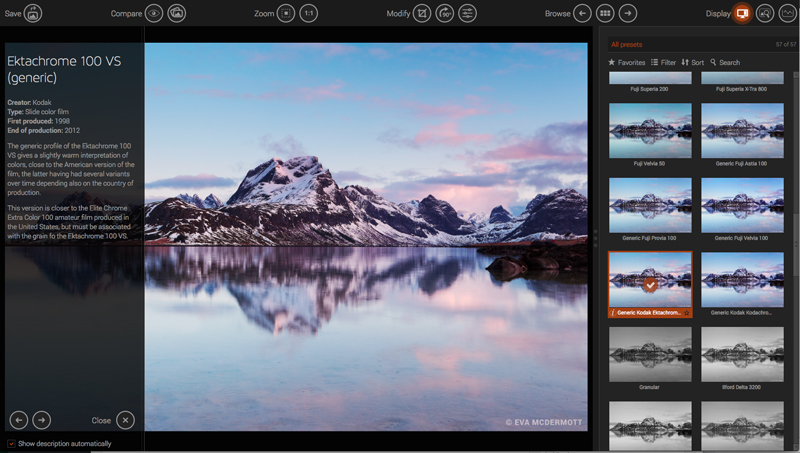This screenshot has height=453, width=800.
Task: Show the loupe Display icon
Action: [x=765, y=13]
